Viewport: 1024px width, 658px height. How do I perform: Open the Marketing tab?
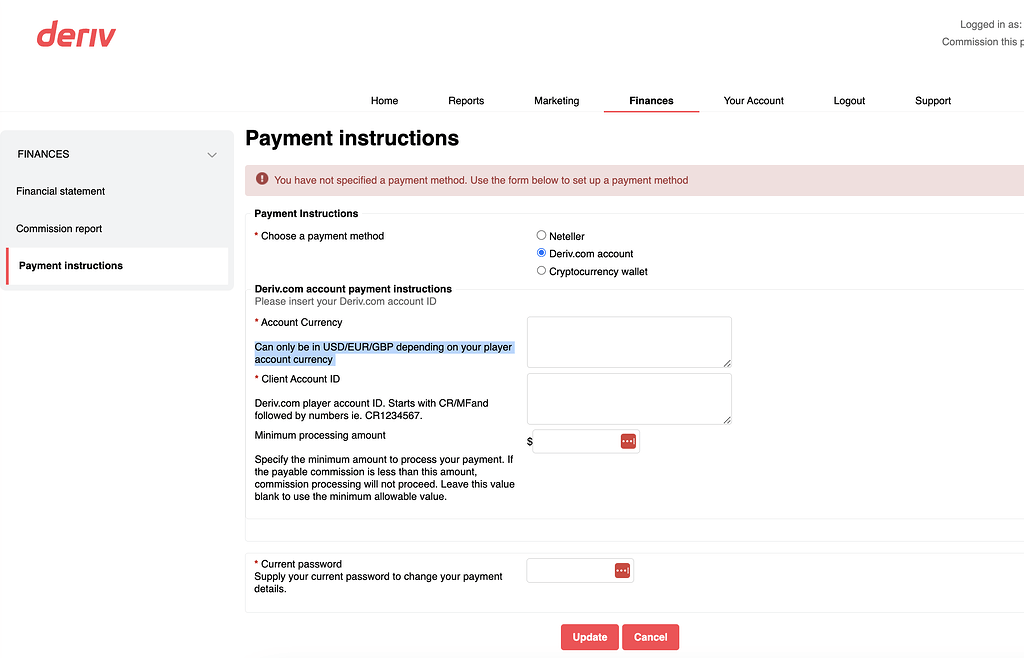(556, 100)
